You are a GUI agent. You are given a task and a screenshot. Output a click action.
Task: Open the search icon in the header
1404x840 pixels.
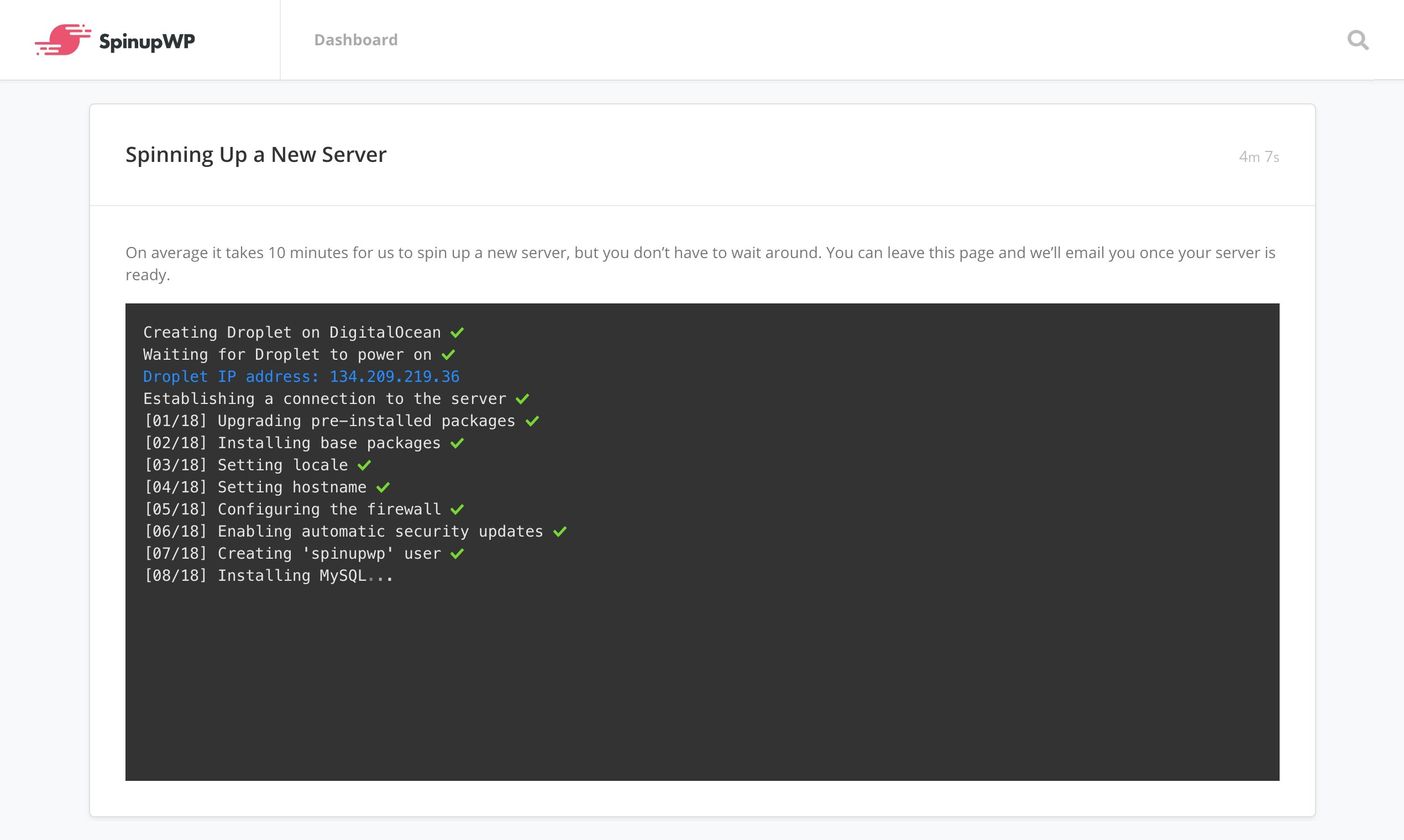click(1358, 40)
